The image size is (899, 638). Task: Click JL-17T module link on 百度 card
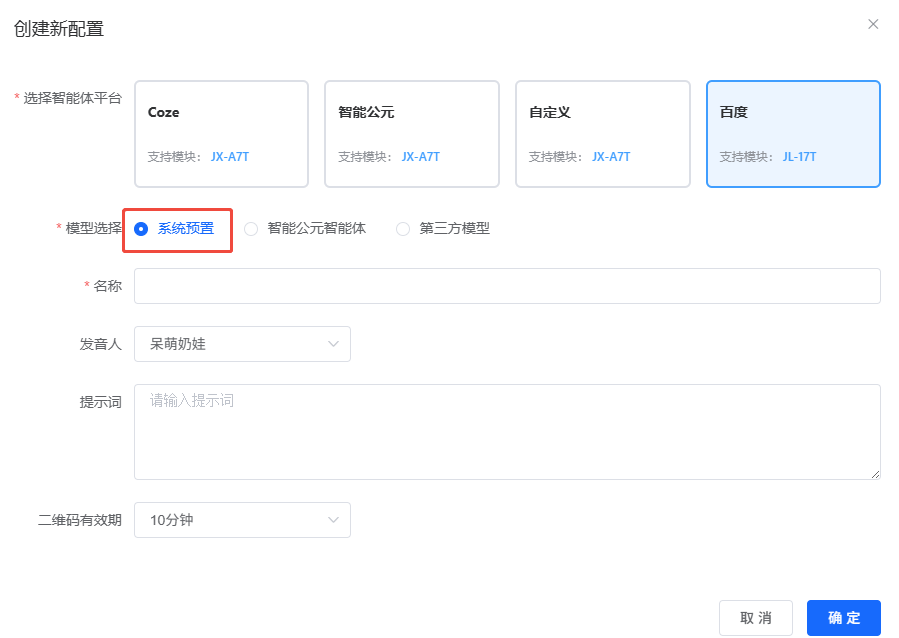point(799,156)
